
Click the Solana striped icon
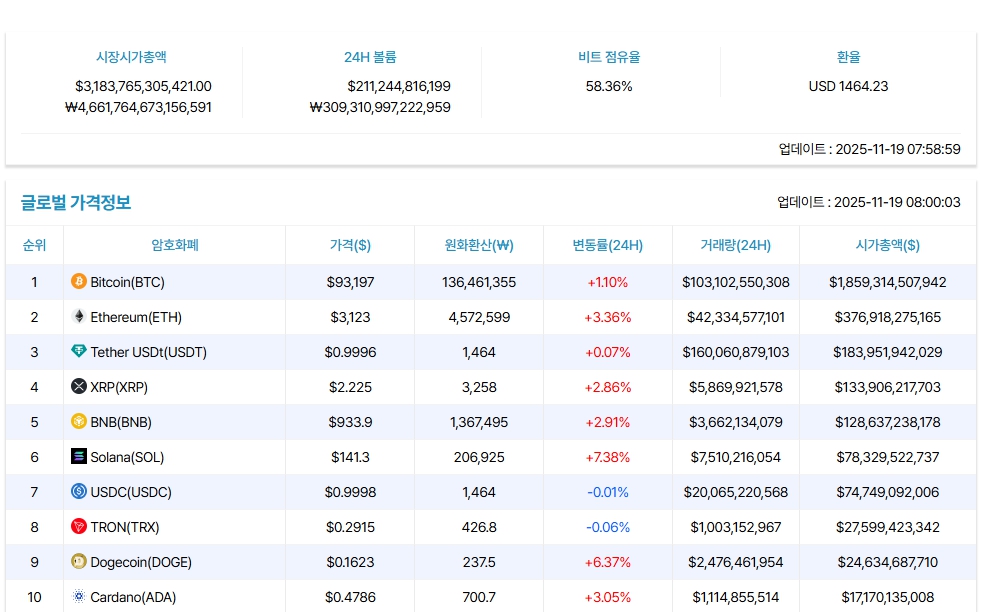tap(79, 457)
